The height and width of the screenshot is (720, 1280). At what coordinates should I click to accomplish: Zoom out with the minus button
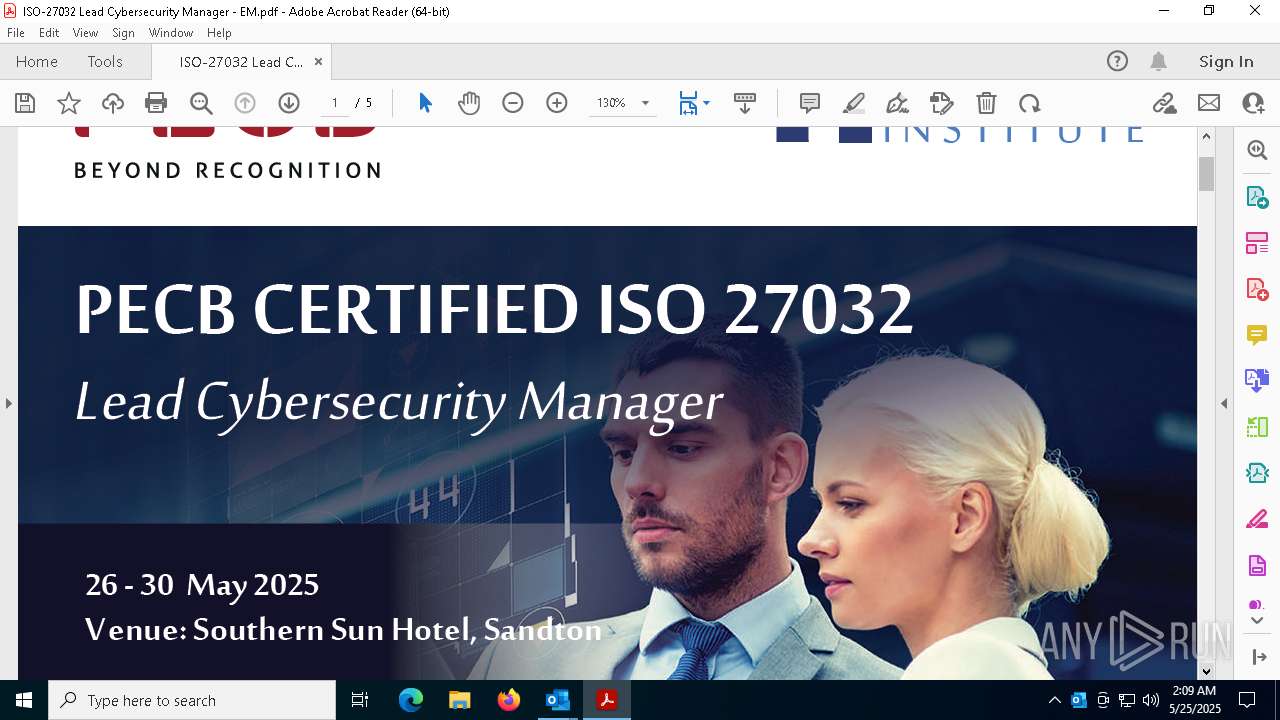(x=513, y=103)
